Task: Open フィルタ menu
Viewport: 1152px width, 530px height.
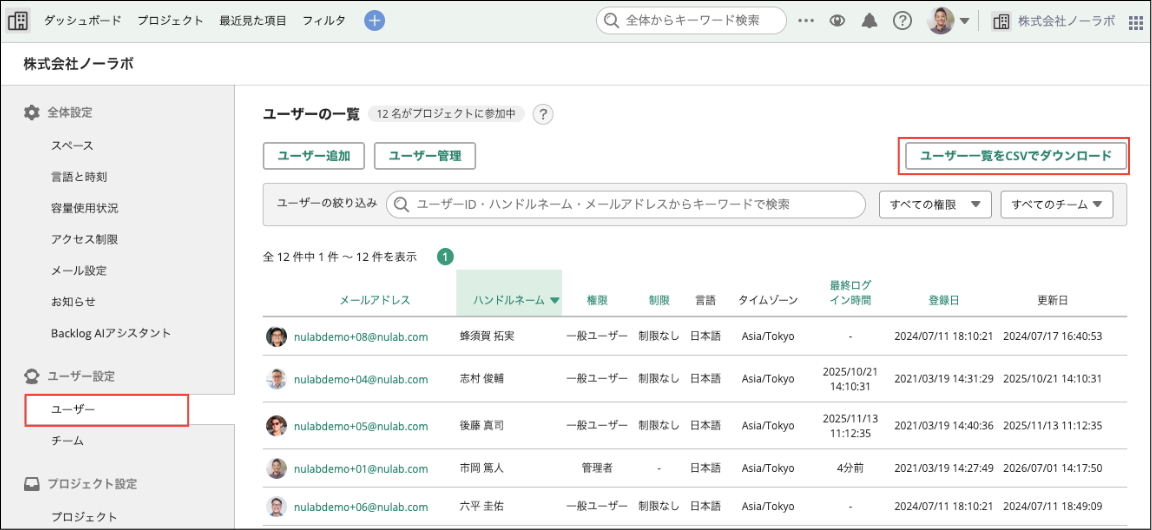Action: (324, 21)
